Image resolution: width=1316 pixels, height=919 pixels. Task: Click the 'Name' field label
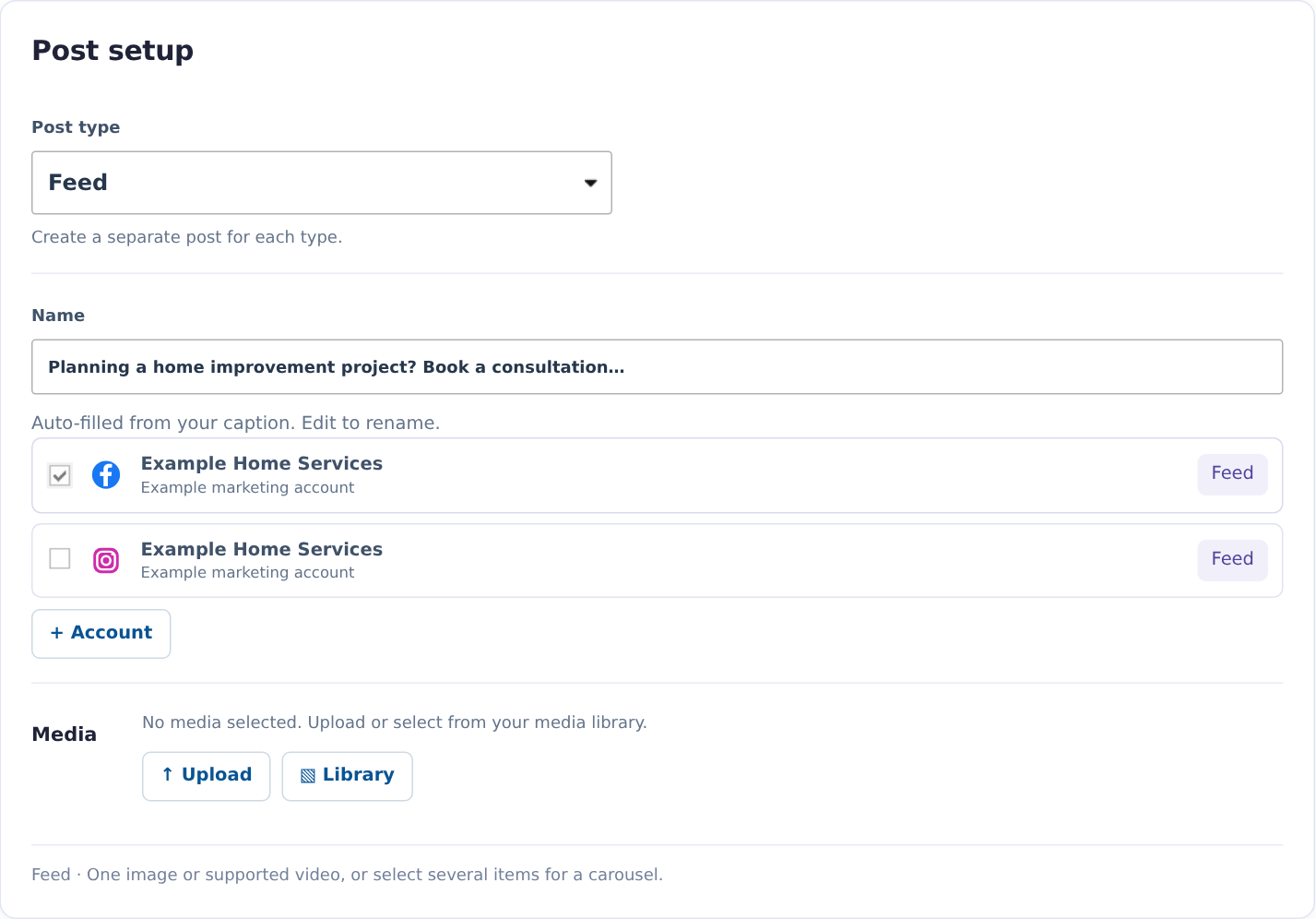click(x=58, y=316)
